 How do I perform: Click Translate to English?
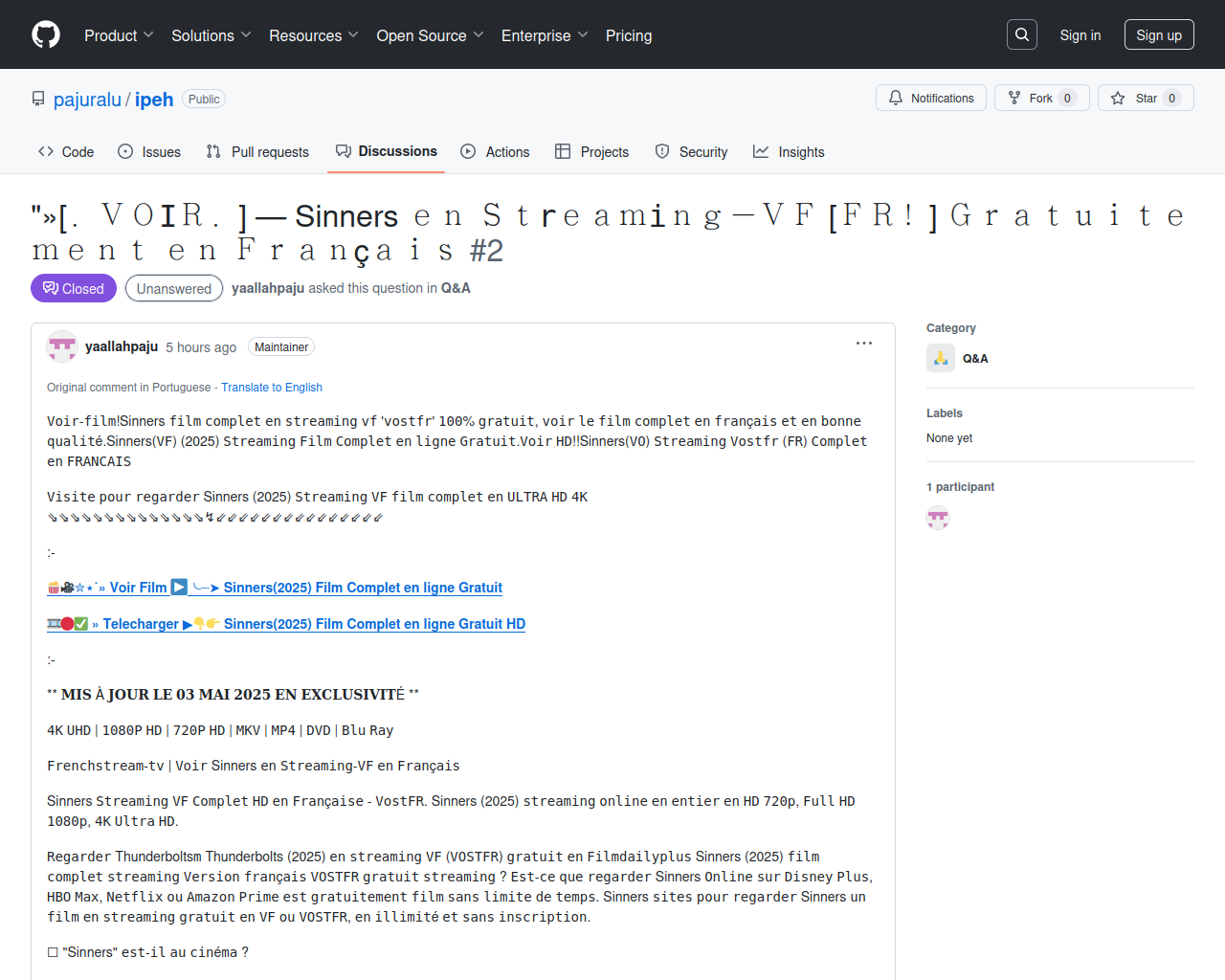(272, 388)
